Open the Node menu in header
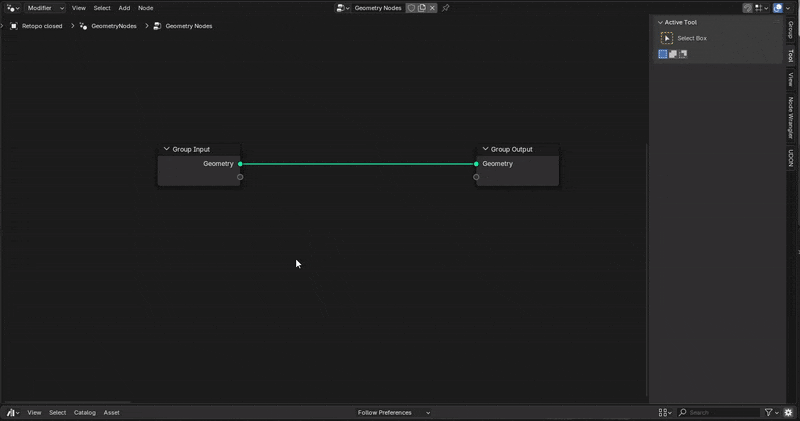The height and width of the screenshot is (421, 800). click(x=145, y=7)
